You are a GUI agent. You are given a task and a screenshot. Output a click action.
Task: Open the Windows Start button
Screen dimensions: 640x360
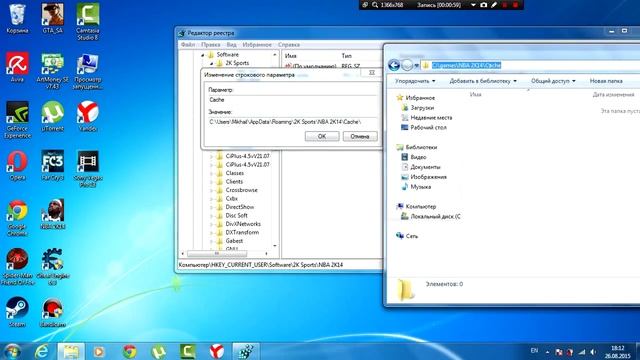[12, 351]
